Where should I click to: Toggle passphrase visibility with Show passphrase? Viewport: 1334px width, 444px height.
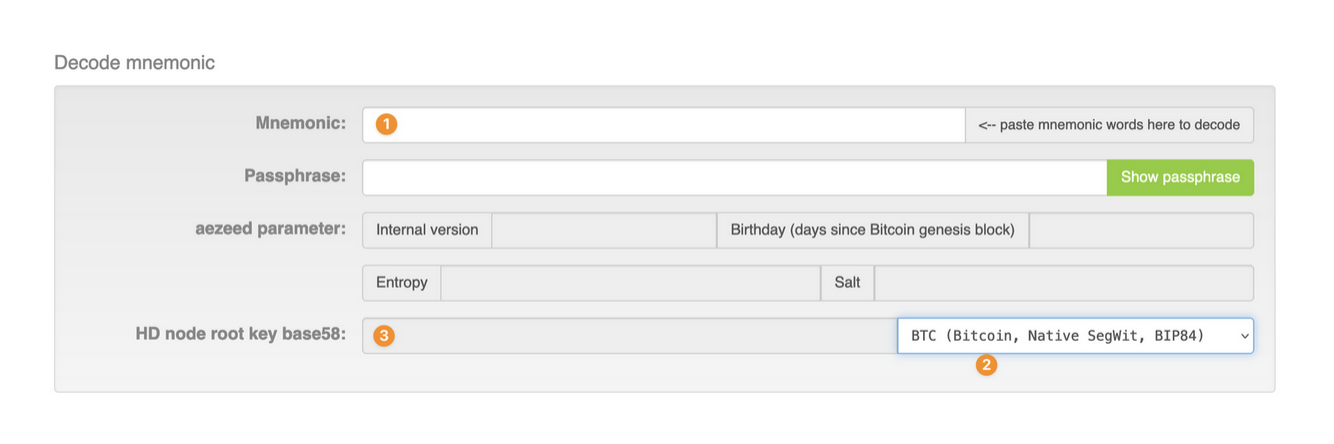pos(1179,177)
